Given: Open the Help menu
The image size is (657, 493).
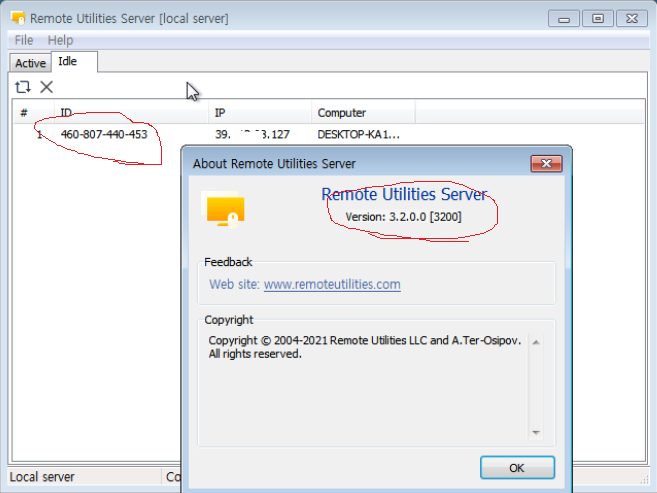Looking at the screenshot, I should point(60,40).
